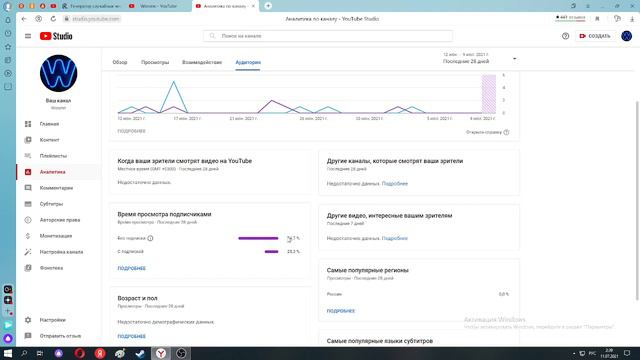Open OBS Studio from the taskbar
The image size is (640, 360).
point(181,353)
